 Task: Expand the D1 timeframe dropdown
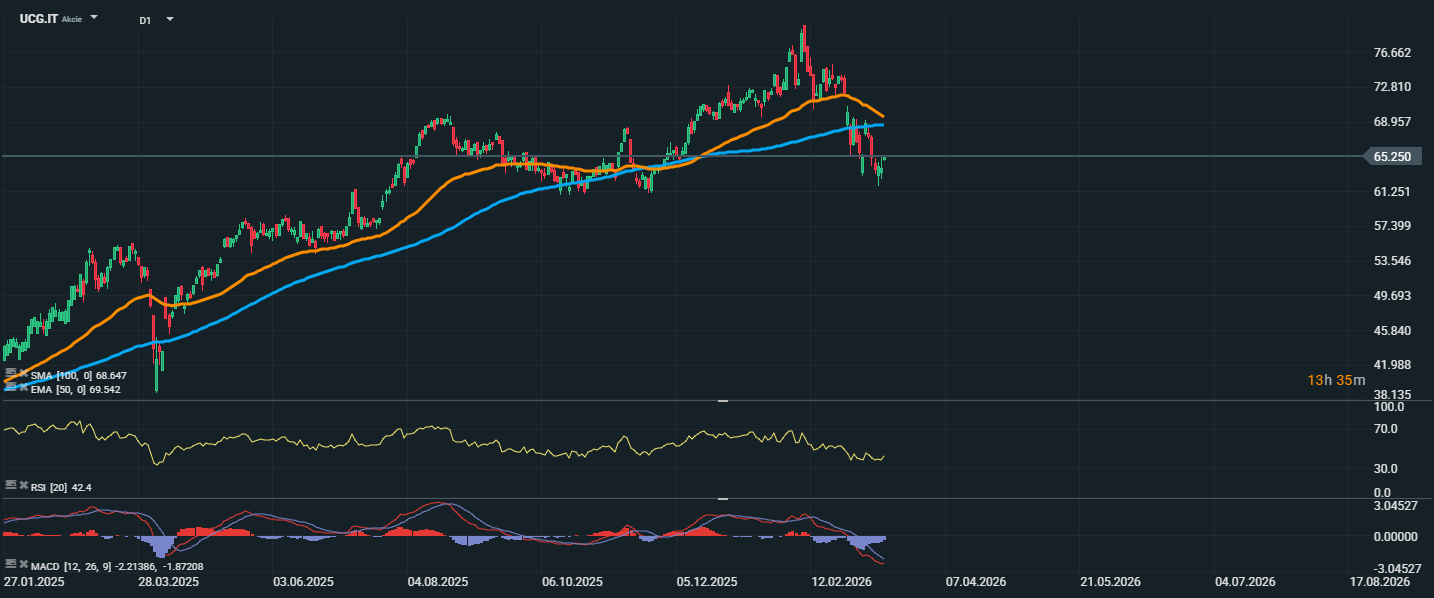169,19
